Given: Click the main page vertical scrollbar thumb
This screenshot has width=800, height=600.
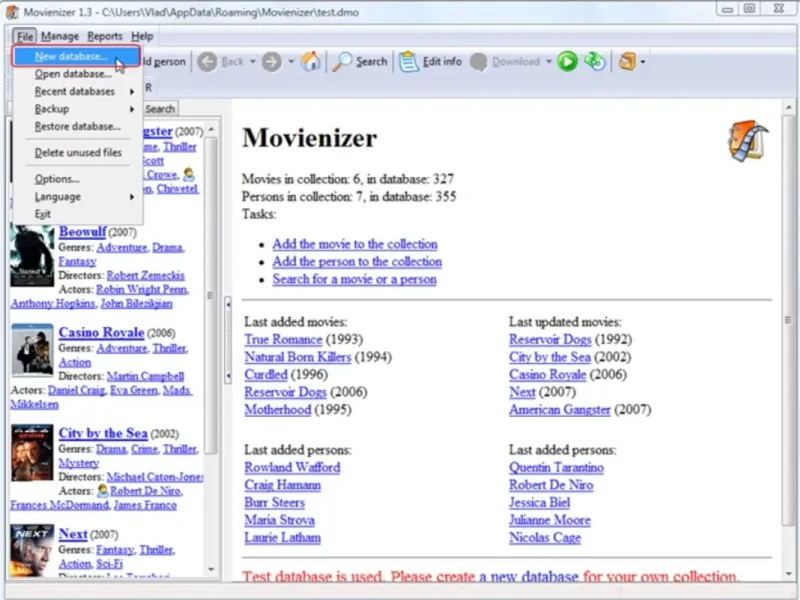Looking at the screenshot, I should click(x=788, y=319).
